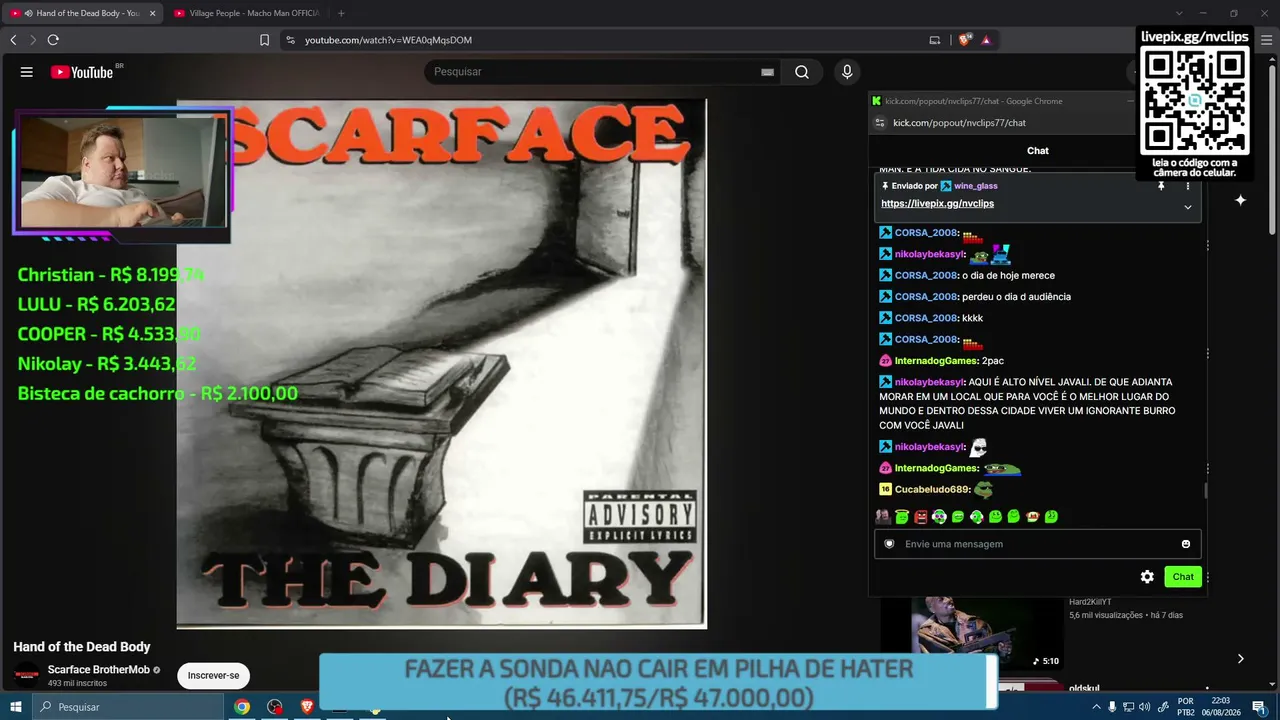
Task: Show hidden system tray icons
Action: (x=1096, y=707)
